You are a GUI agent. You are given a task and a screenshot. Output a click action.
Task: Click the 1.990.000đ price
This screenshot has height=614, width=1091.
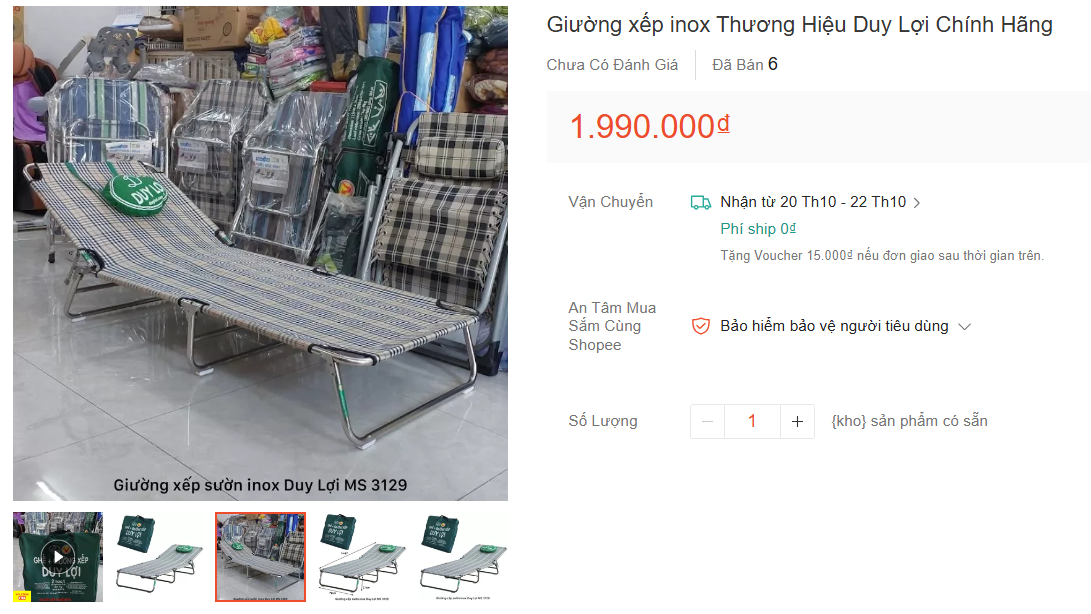[649, 127]
